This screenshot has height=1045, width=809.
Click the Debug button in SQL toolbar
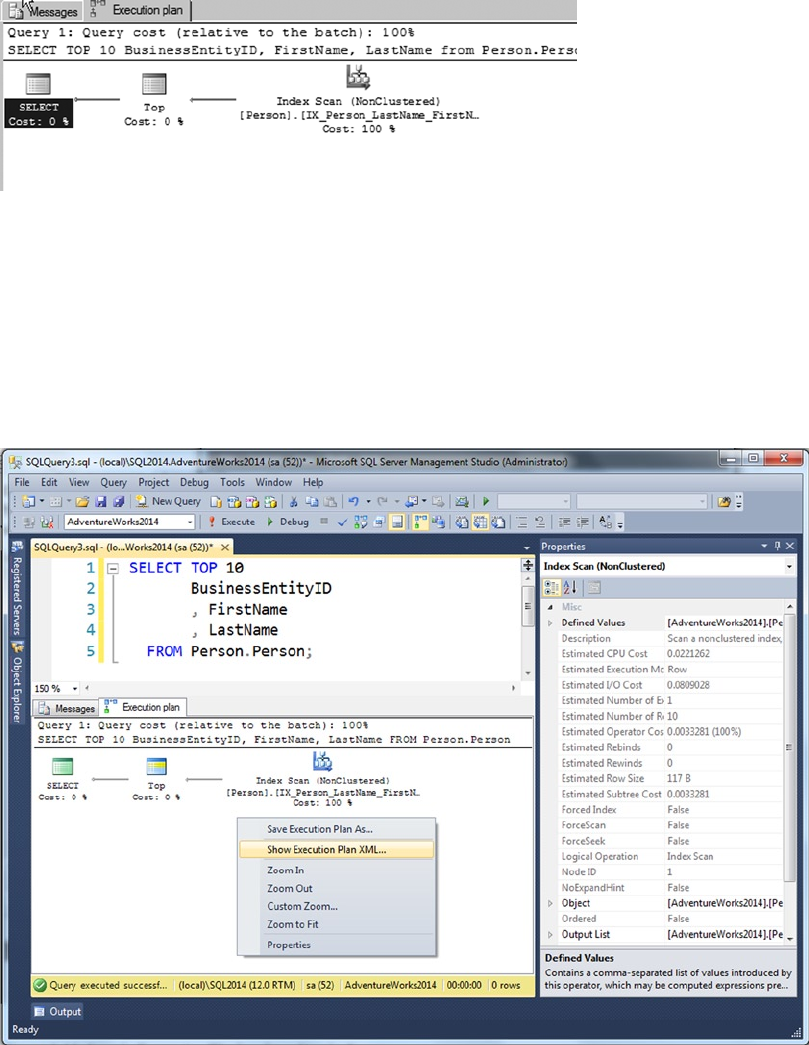tap(288, 522)
